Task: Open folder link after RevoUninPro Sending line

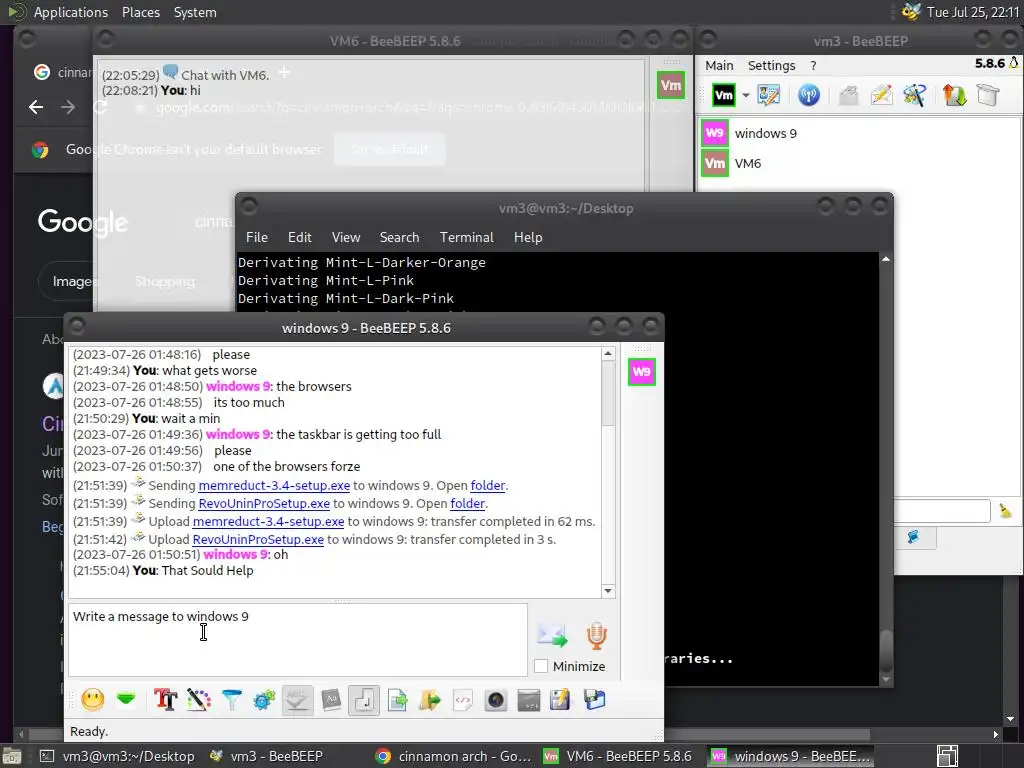Action: coord(468,504)
